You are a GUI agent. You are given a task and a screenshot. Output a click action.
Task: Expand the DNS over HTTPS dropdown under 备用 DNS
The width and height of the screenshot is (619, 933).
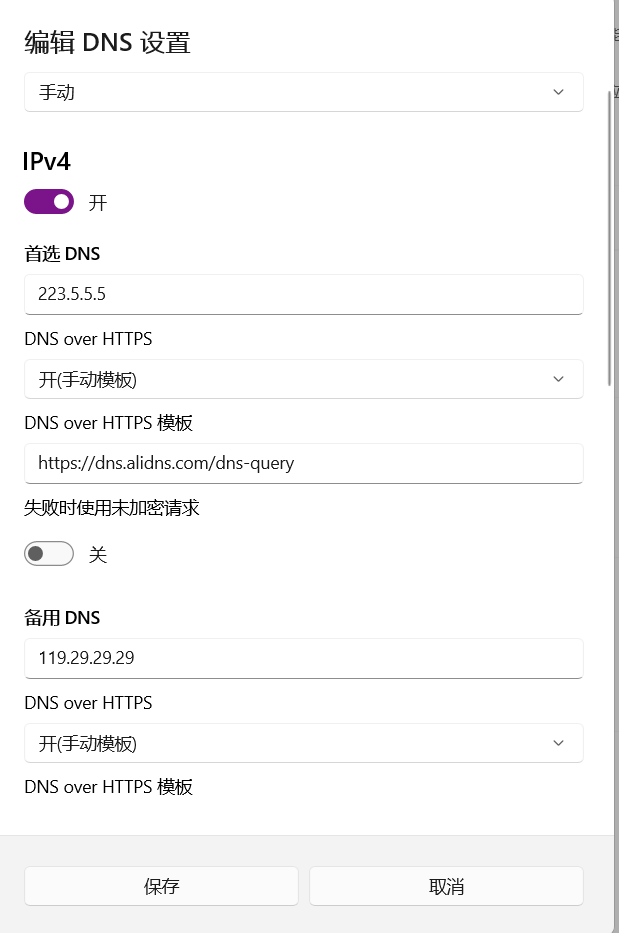click(304, 743)
